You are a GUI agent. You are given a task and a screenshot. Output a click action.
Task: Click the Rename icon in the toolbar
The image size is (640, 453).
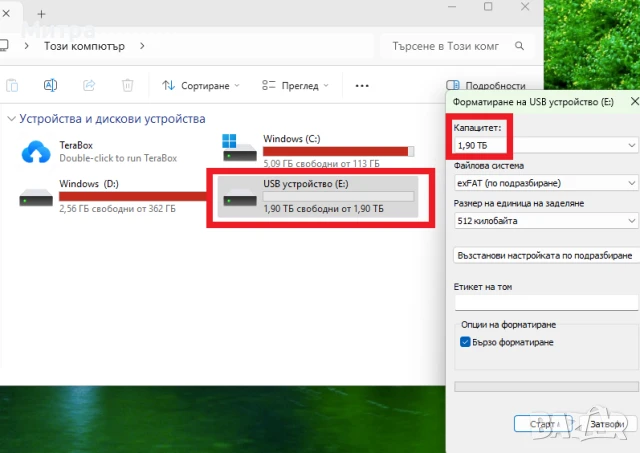(50, 86)
